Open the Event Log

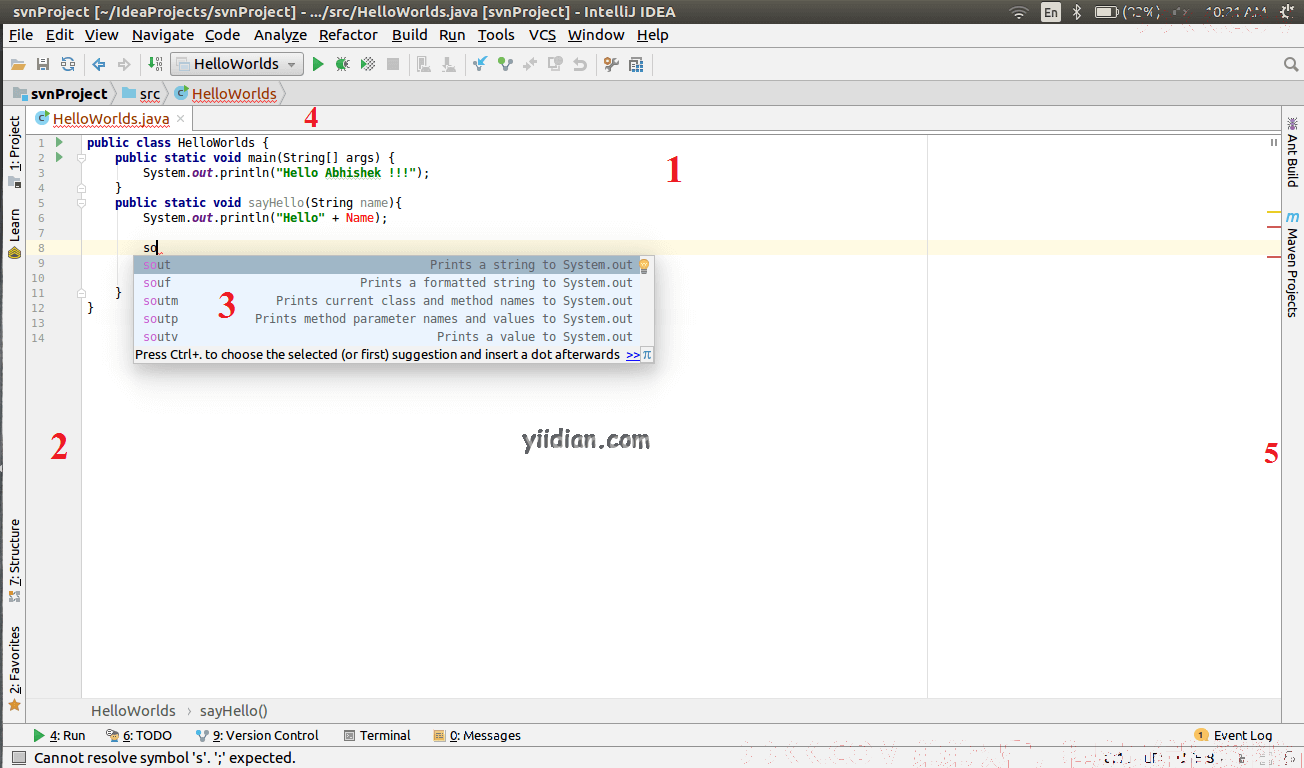tap(1234, 735)
